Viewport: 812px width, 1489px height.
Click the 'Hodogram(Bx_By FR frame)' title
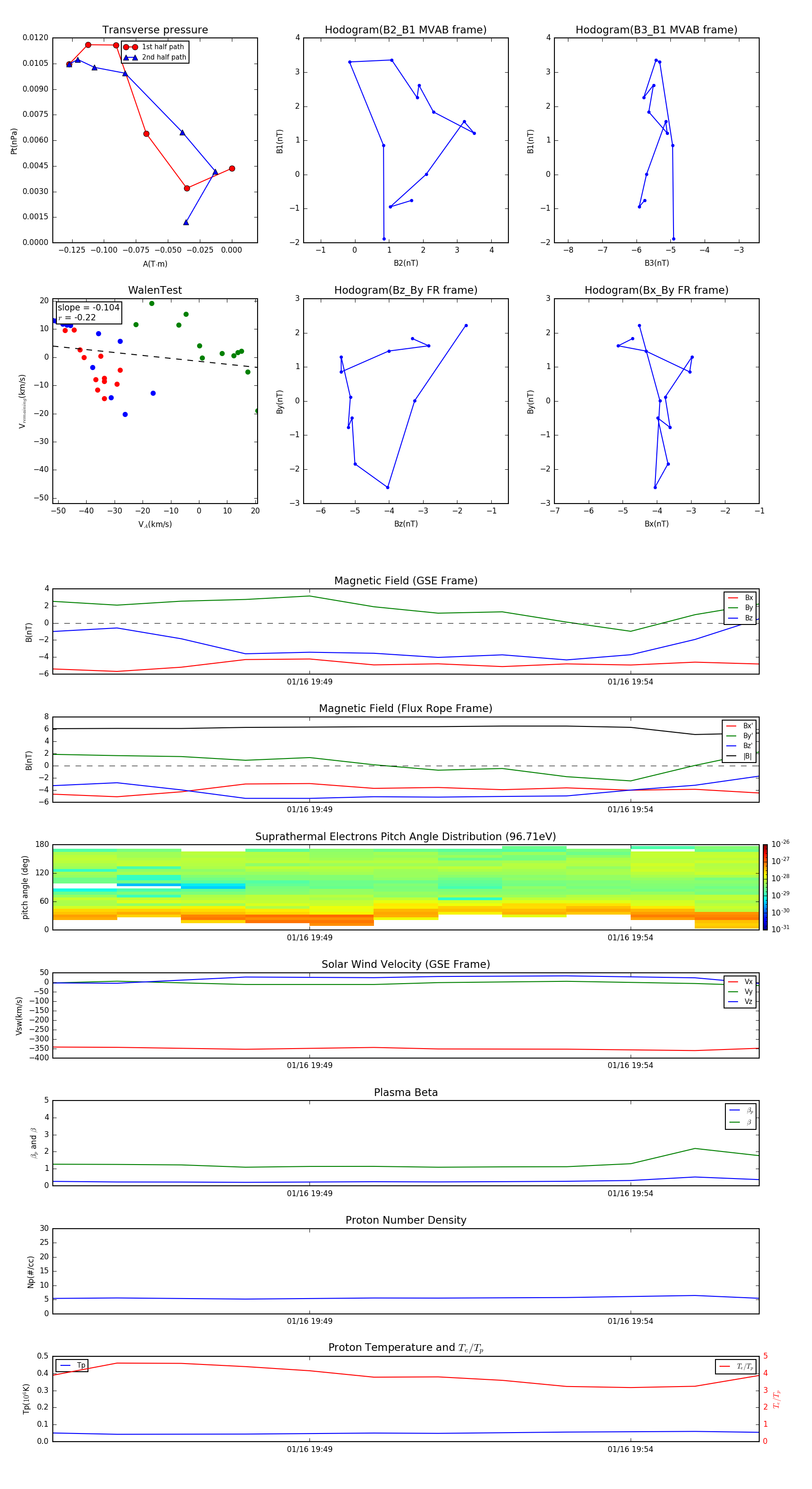click(x=656, y=290)
